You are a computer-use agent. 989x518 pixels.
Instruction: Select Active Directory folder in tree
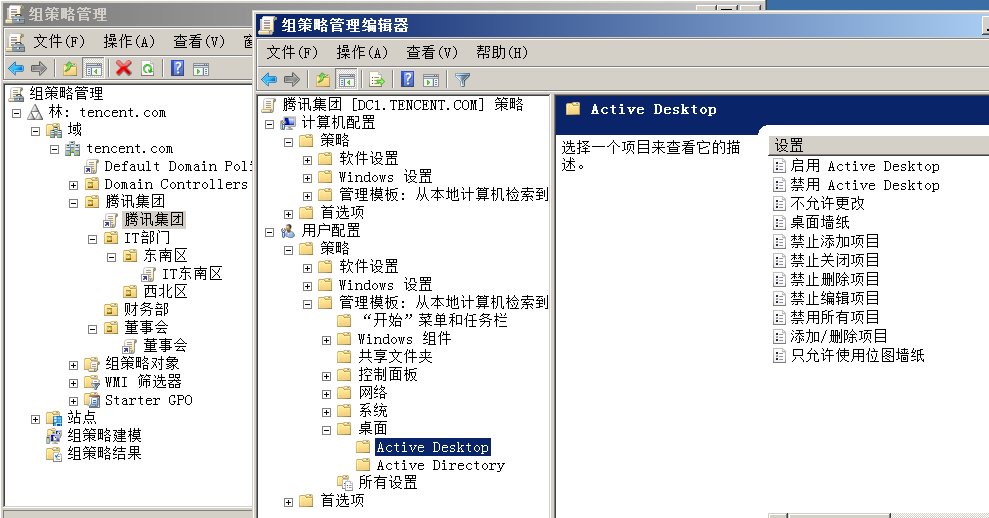click(440, 465)
